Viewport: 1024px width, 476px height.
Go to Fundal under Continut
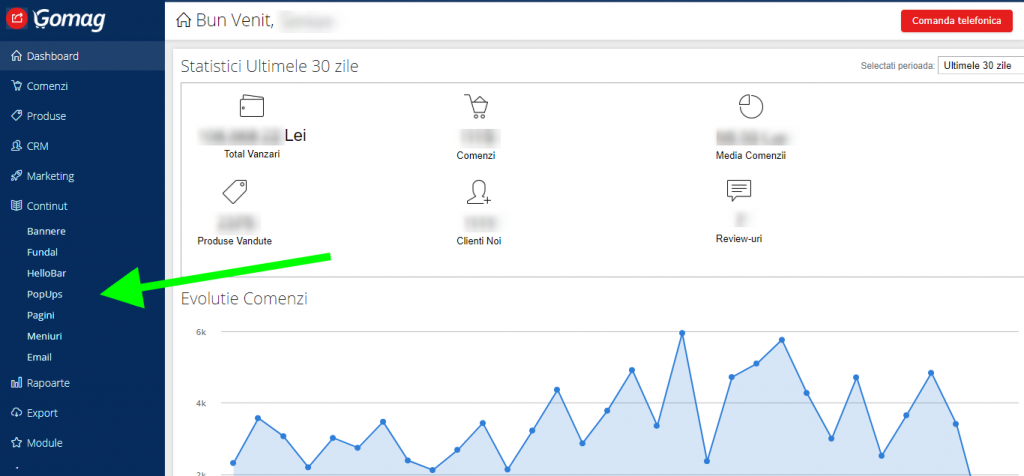point(42,252)
